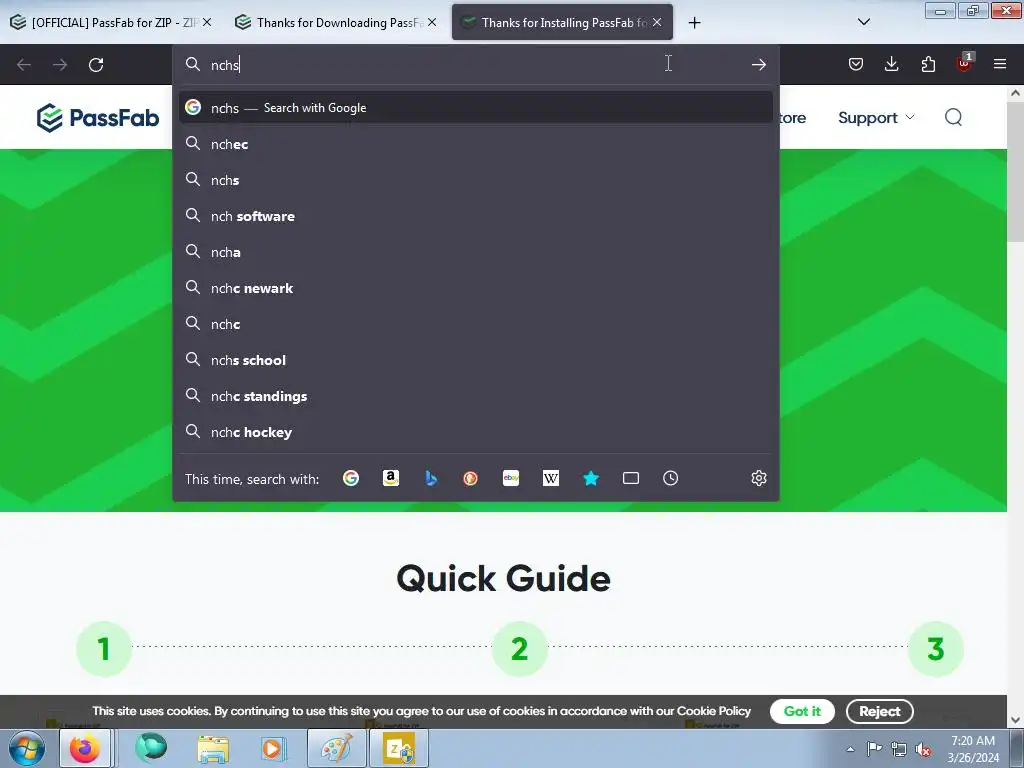Choose the 'nchc standings' suggestion
The image size is (1024, 768).
[475, 396]
